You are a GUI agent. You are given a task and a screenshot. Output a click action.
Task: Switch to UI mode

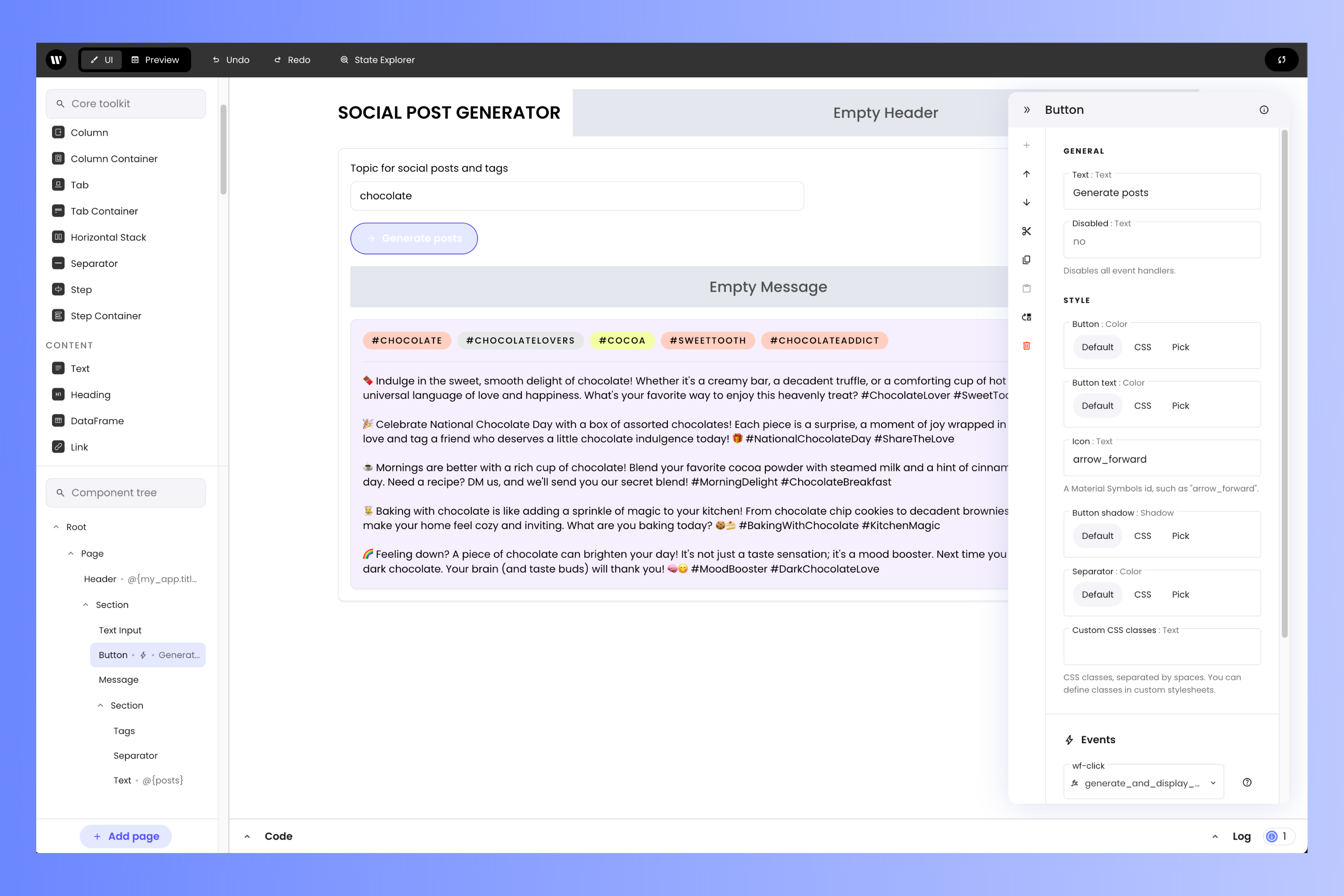pos(102,60)
